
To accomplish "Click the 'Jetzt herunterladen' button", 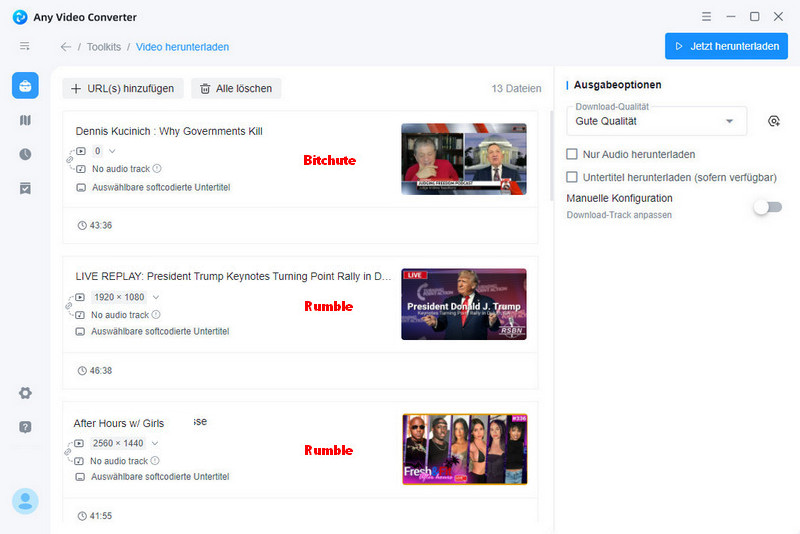I will pos(726,46).
